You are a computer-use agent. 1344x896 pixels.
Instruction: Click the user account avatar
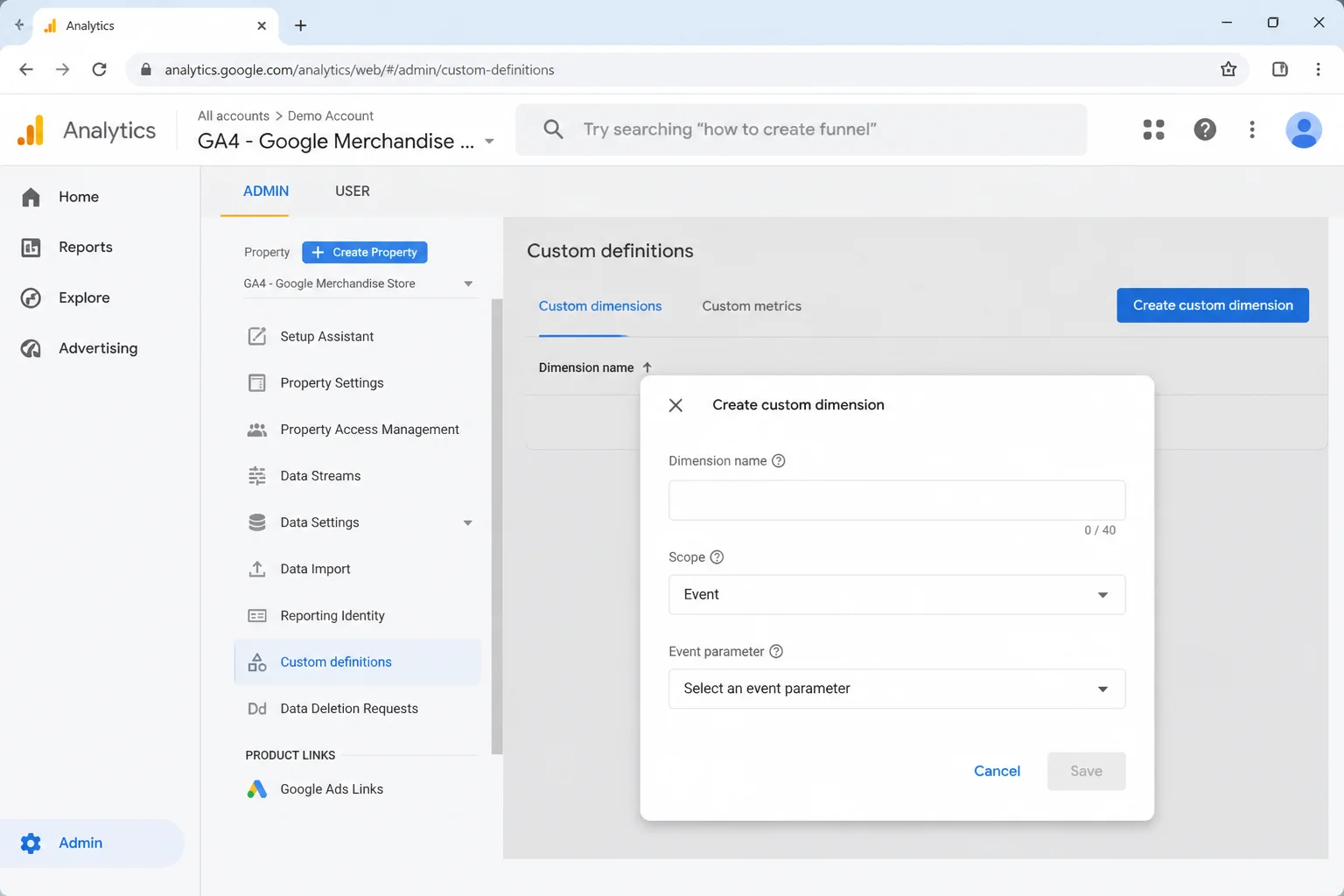1303,129
